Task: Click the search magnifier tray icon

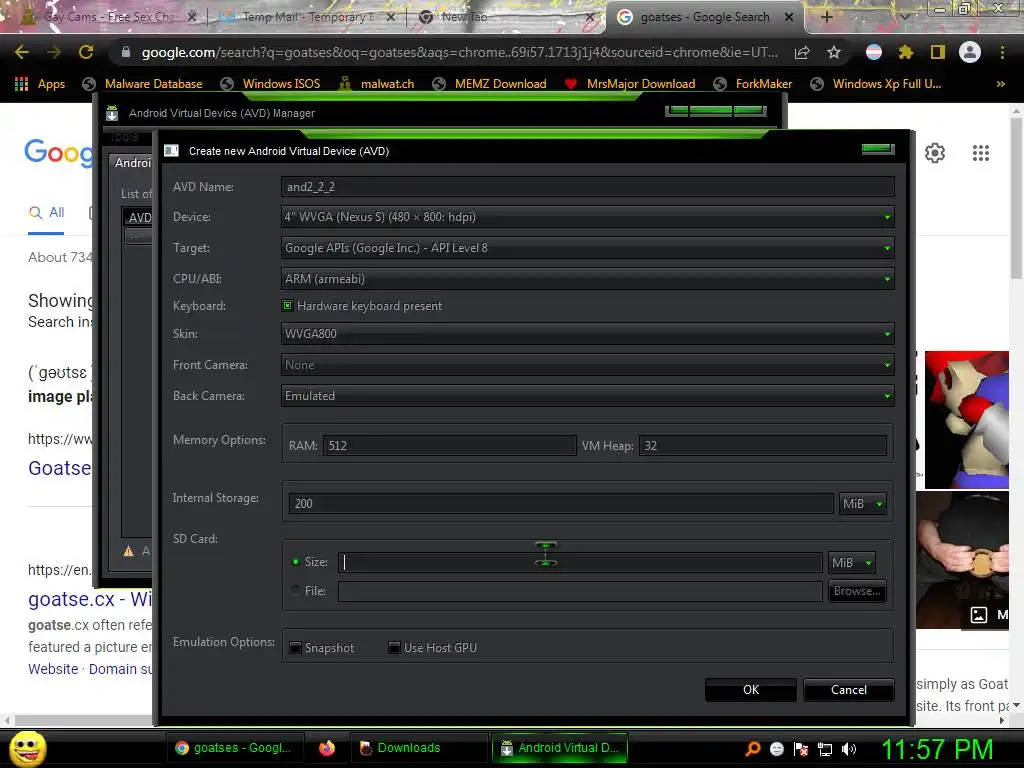Action: 753,749
